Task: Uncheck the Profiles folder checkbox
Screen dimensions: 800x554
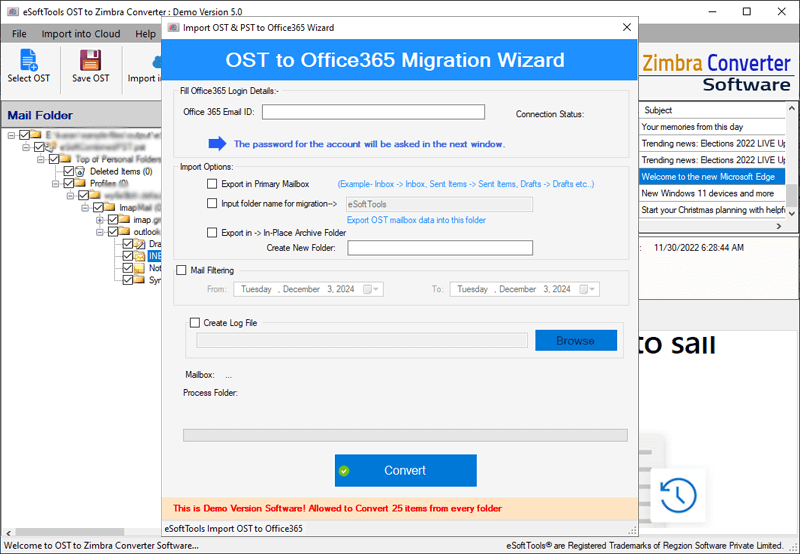Action: click(68, 183)
